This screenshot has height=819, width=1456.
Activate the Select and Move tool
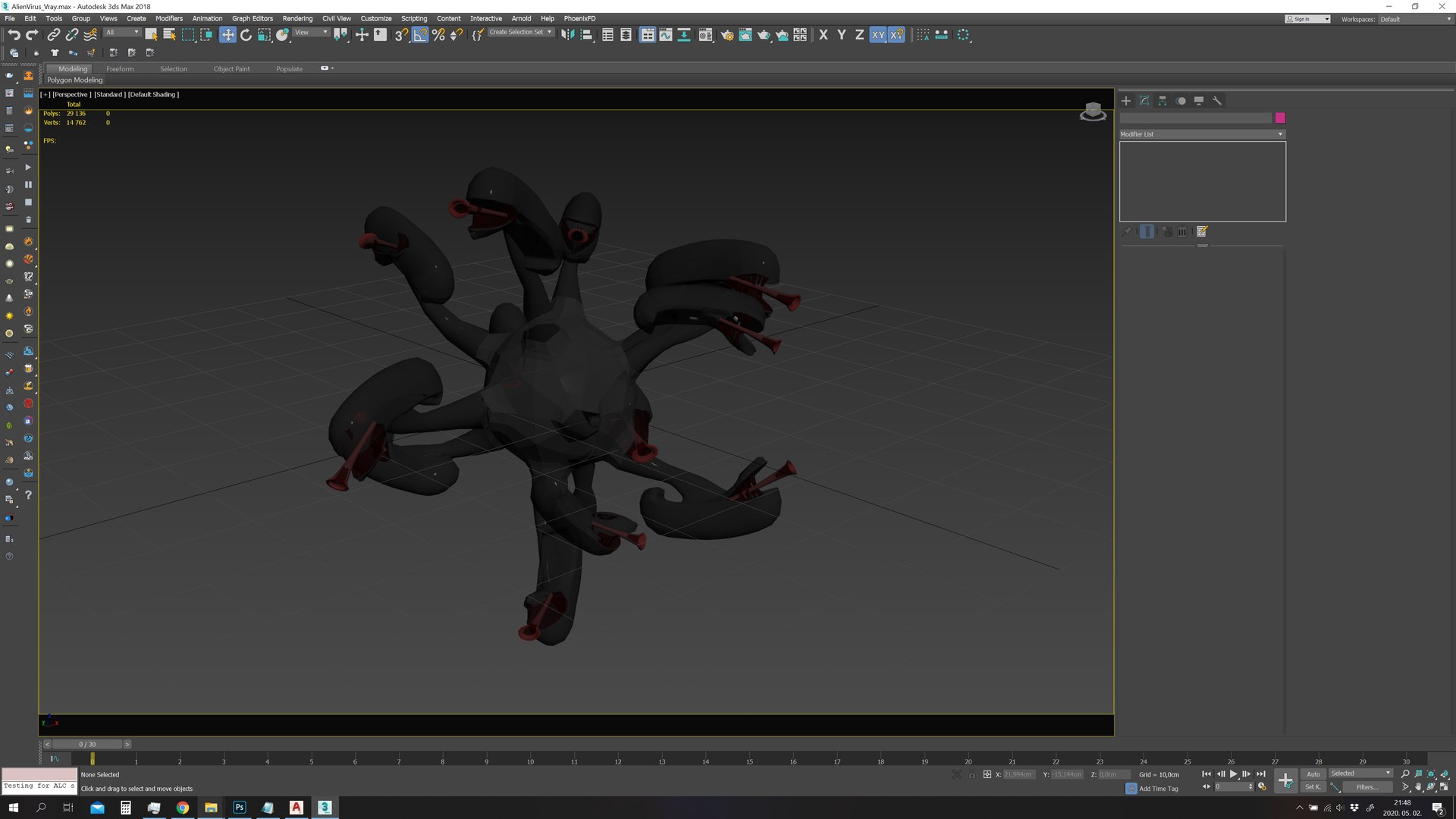tap(227, 35)
